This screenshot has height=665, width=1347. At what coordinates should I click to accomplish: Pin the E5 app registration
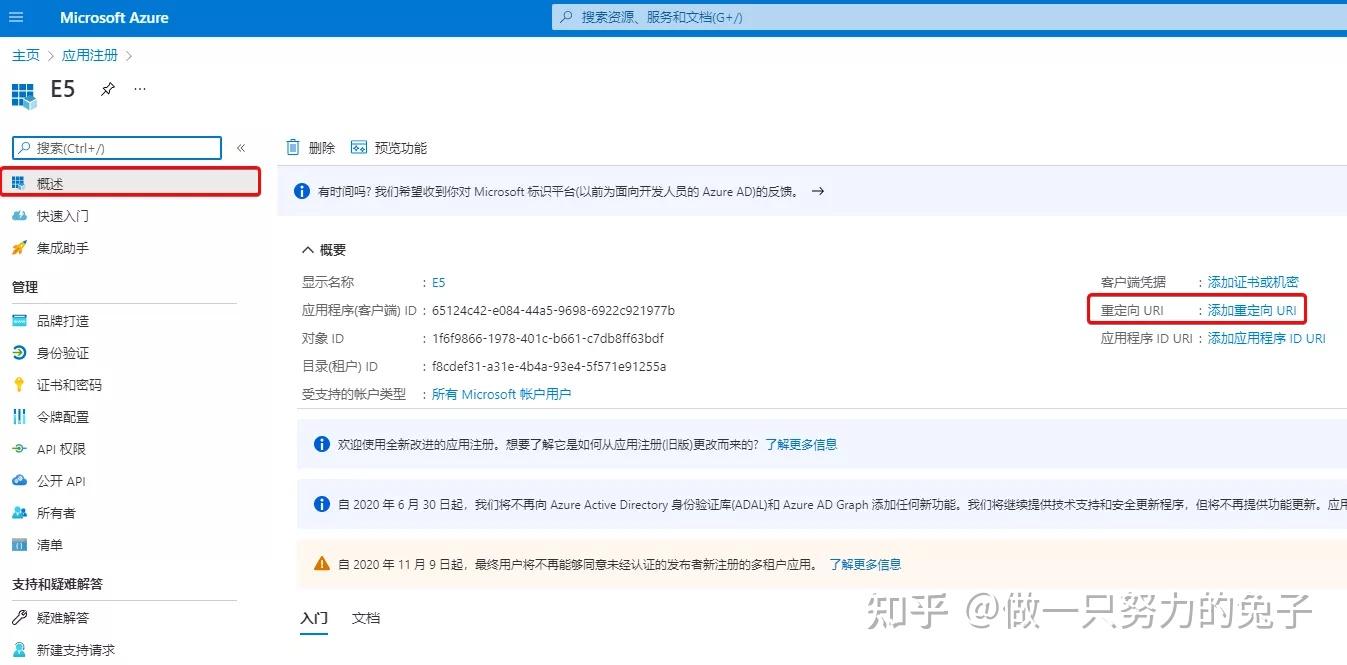[108, 89]
